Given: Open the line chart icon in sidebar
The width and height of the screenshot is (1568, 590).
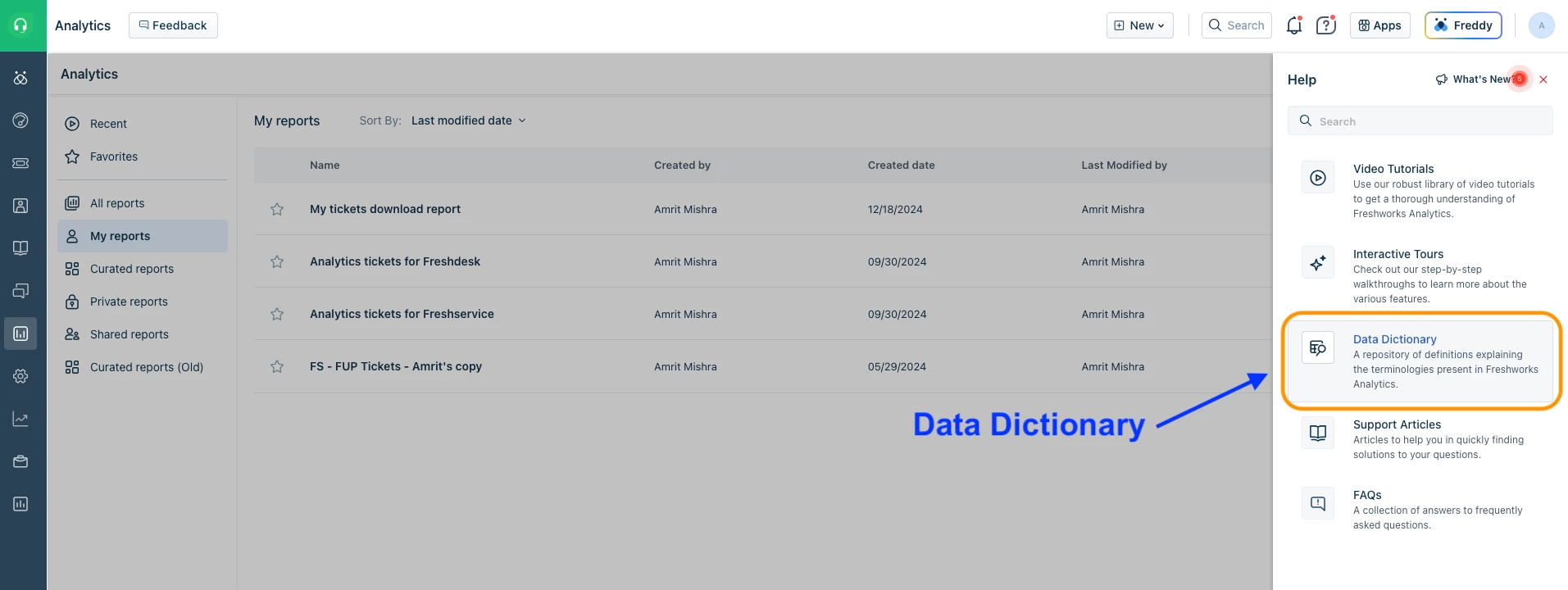Looking at the screenshot, I should [20, 419].
